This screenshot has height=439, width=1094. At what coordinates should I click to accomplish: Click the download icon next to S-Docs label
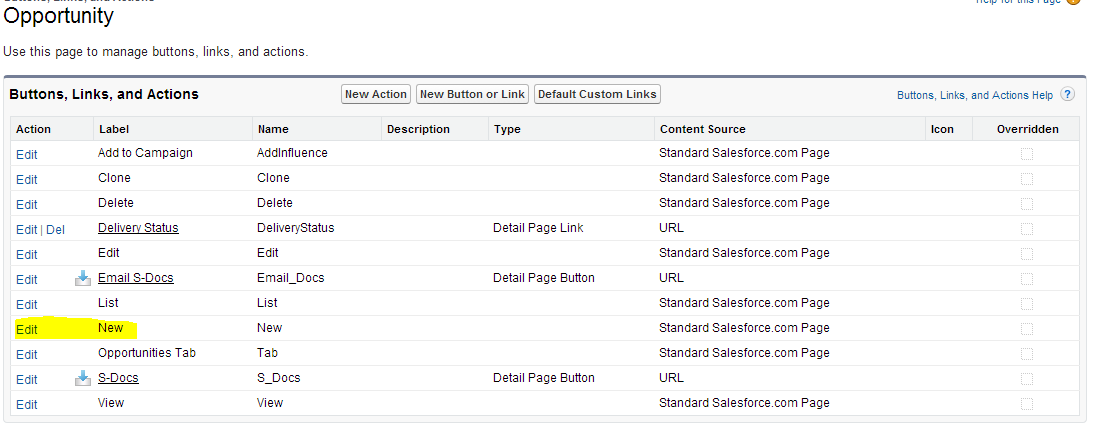tap(83, 378)
